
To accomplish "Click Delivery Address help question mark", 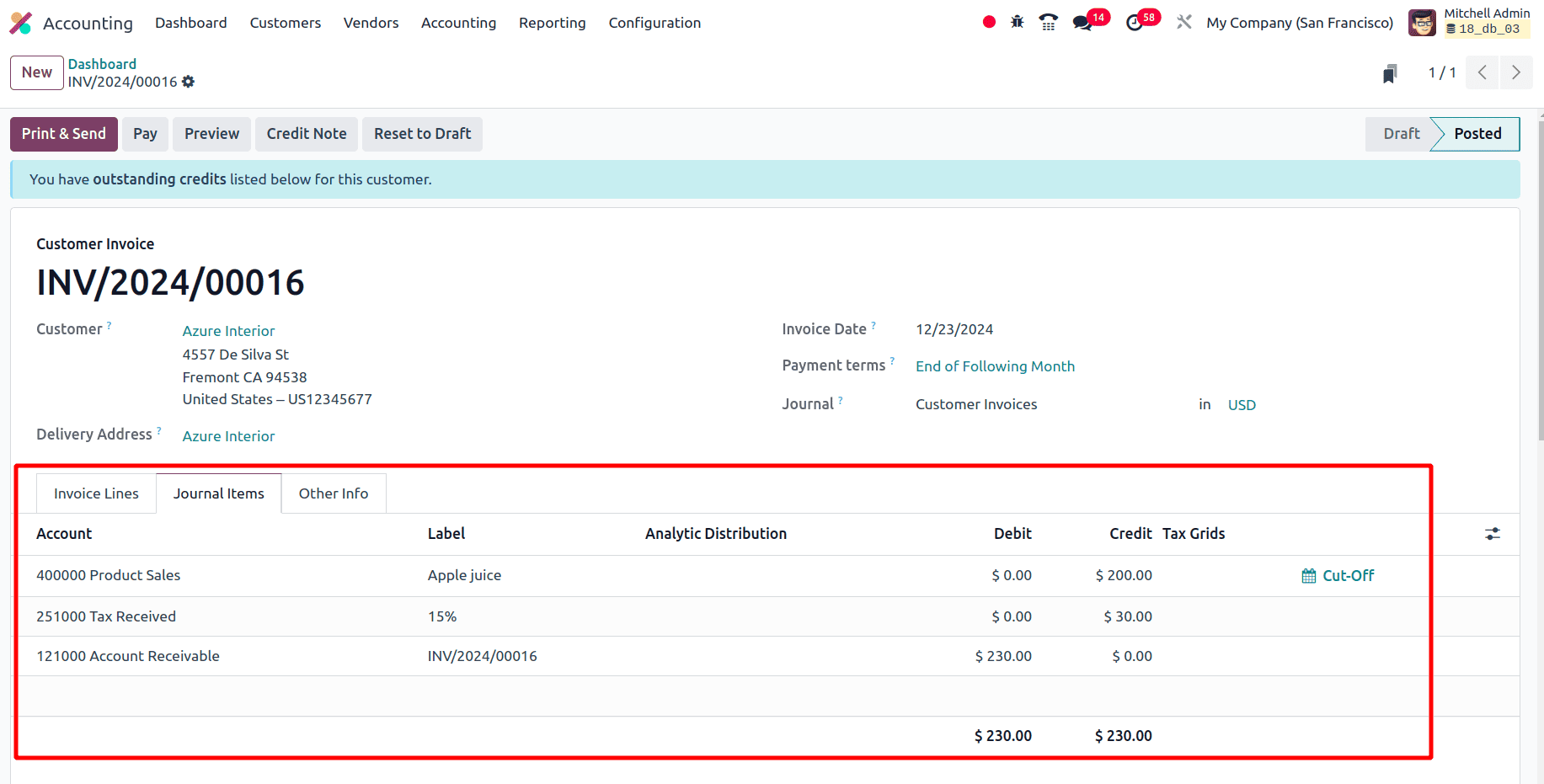I will pos(158,429).
